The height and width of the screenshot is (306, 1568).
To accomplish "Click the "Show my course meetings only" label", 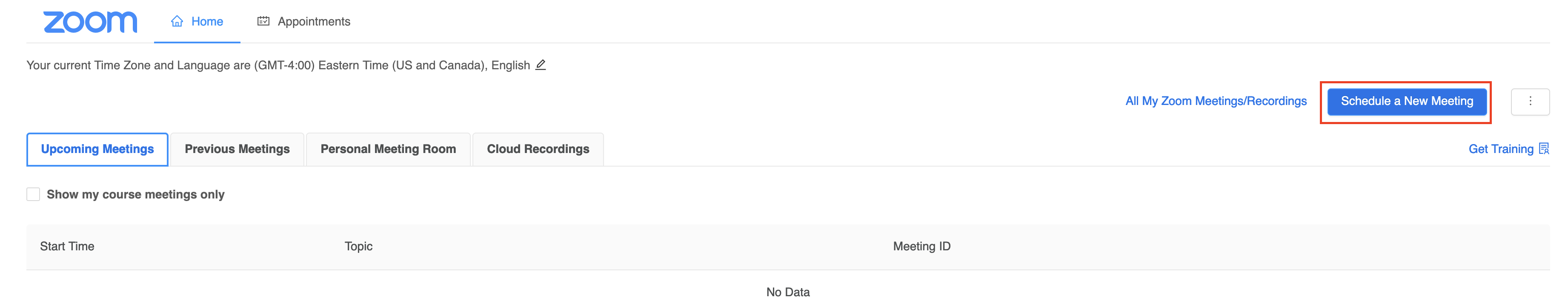I will (135, 195).
